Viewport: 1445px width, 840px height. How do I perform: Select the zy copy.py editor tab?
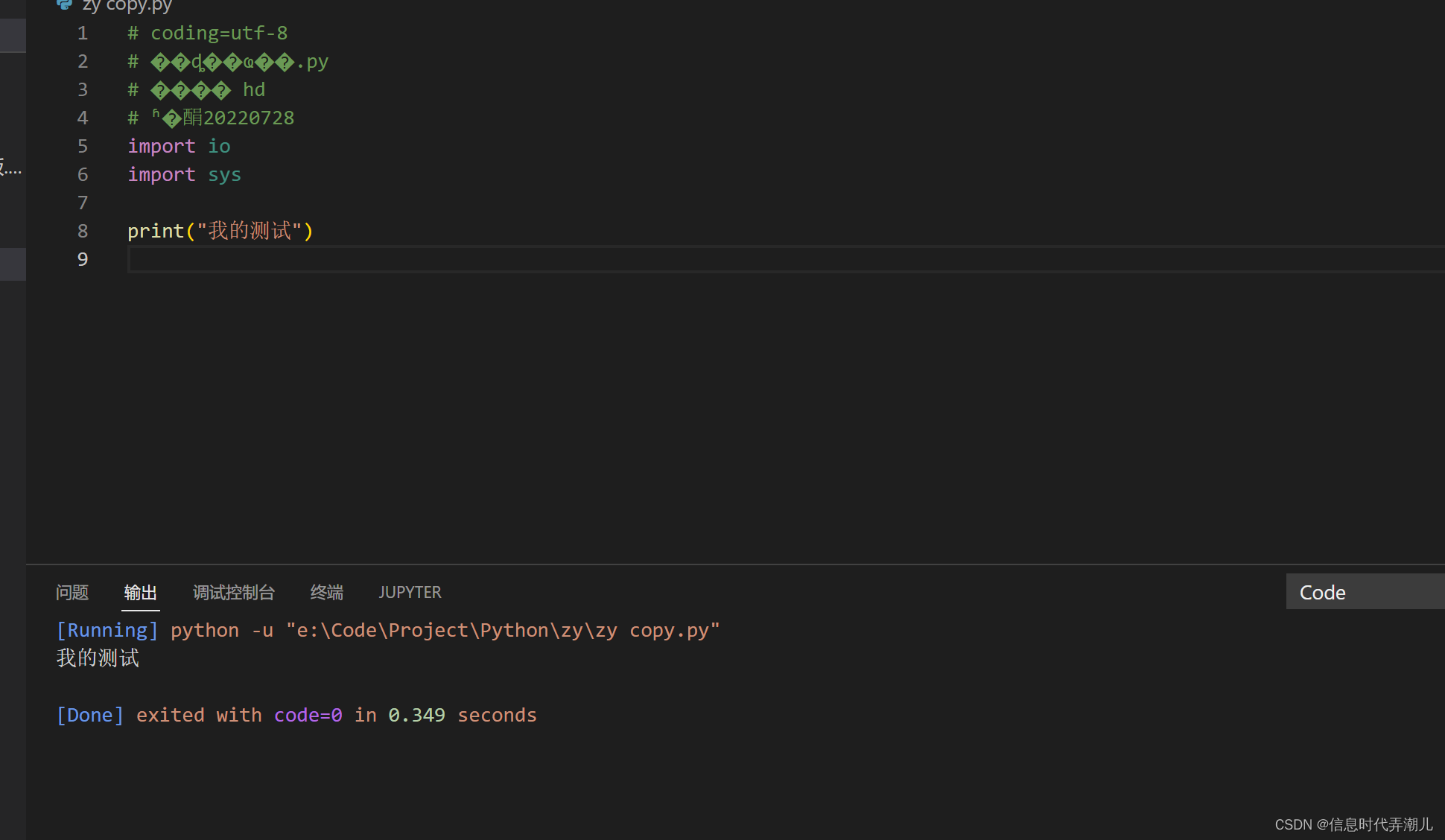(x=127, y=6)
